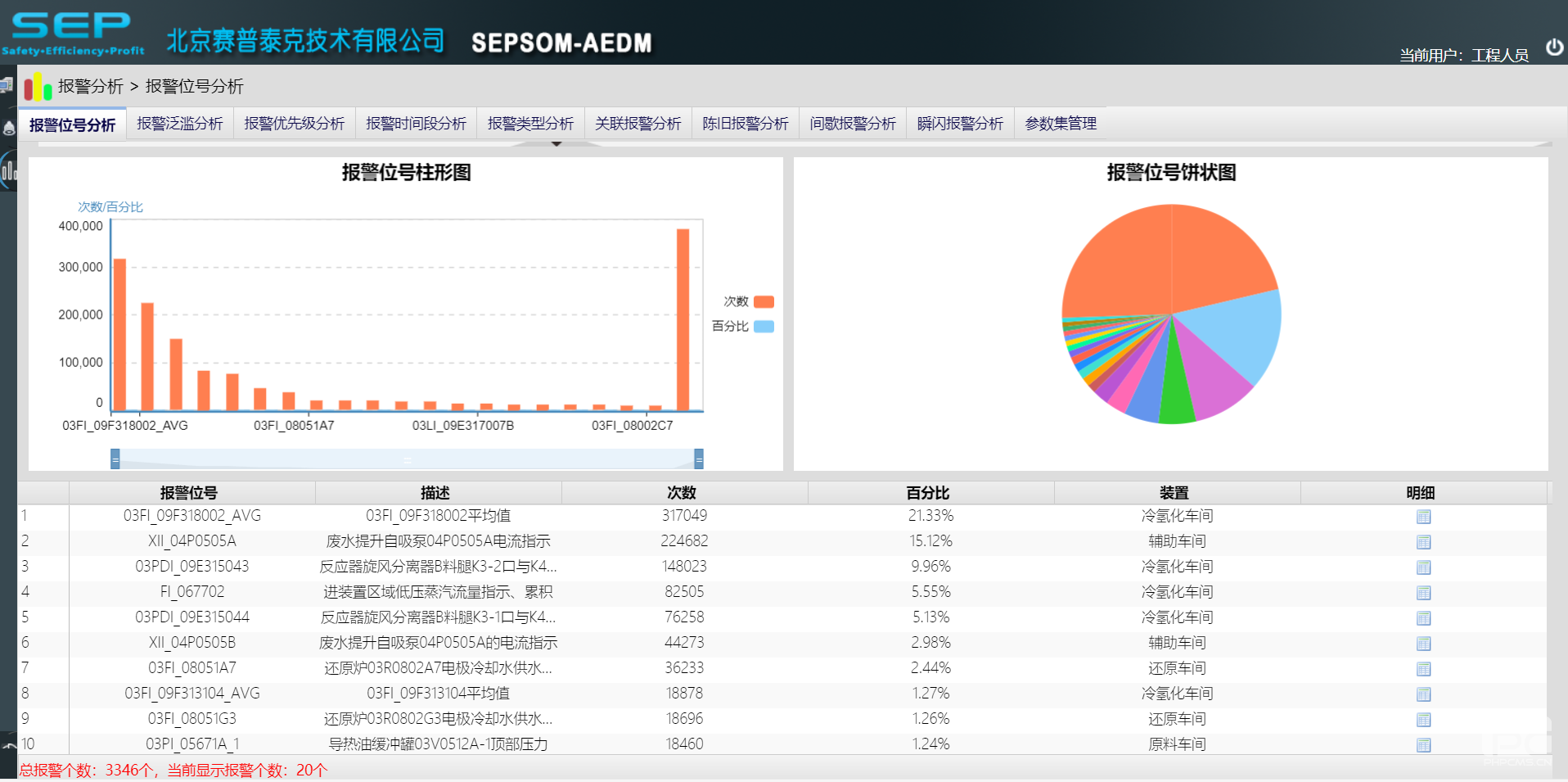Open 明细 detail icon for 03FI_09F318002_AVG row
Screen dimensions: 1568x782
(x=1424, y=516)
